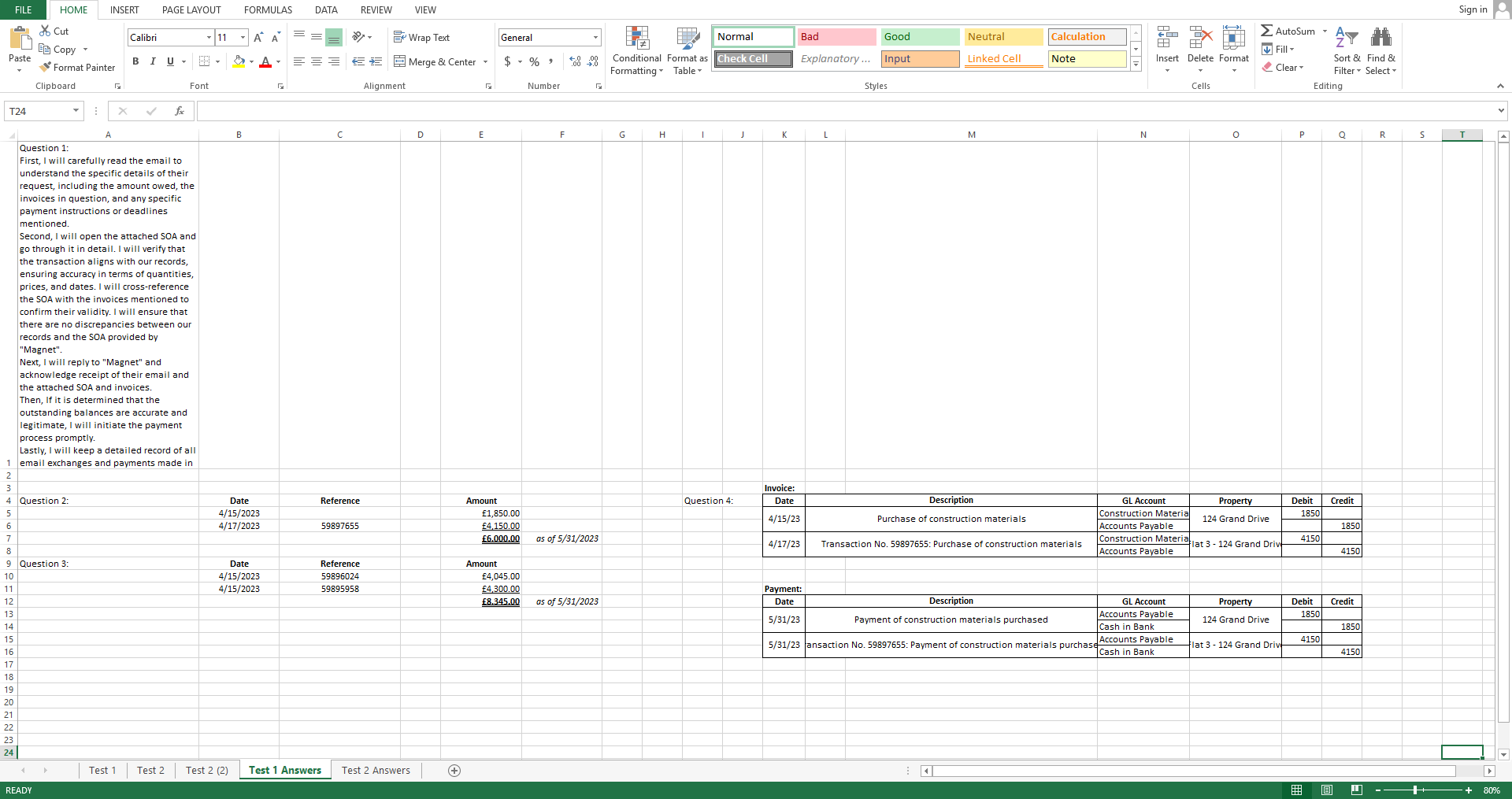The image size is (1512, 799).
Task: Apply Percent Style format
Action: [535, 61]
